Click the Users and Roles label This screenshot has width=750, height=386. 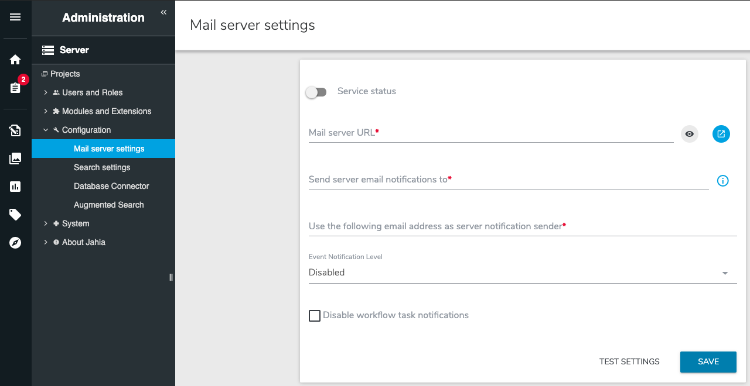tap(92, 92)
